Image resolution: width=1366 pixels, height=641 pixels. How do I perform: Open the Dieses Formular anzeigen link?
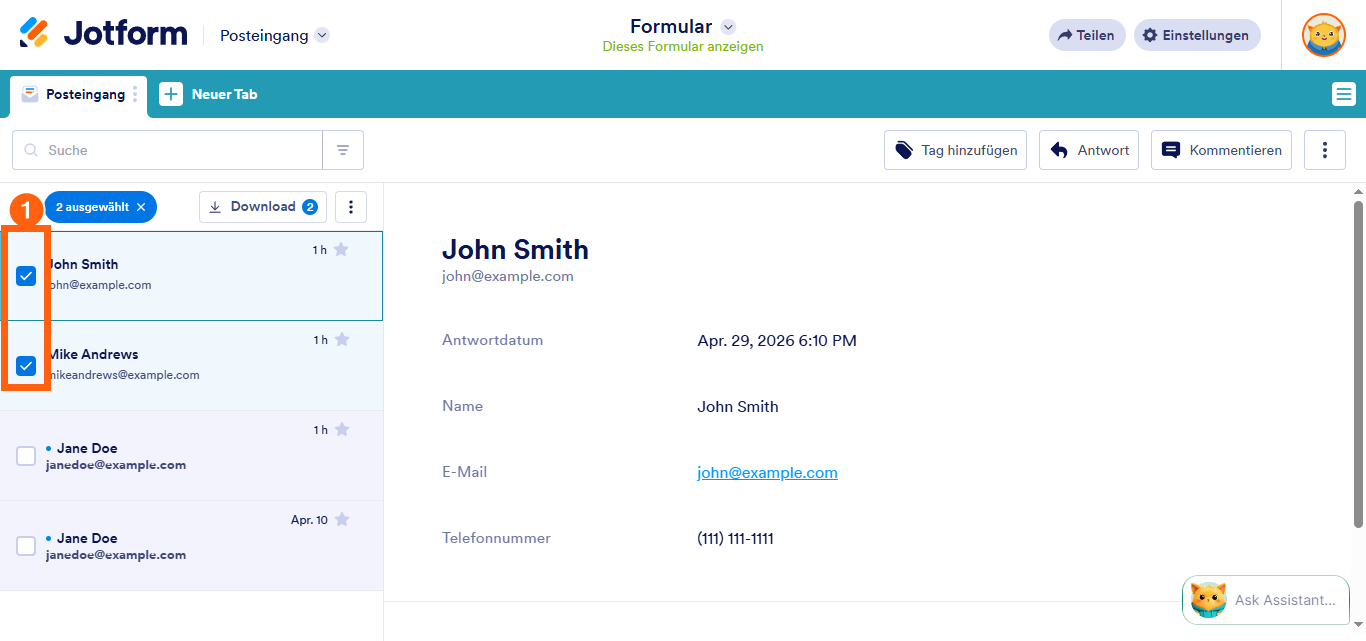click(683, 46)
